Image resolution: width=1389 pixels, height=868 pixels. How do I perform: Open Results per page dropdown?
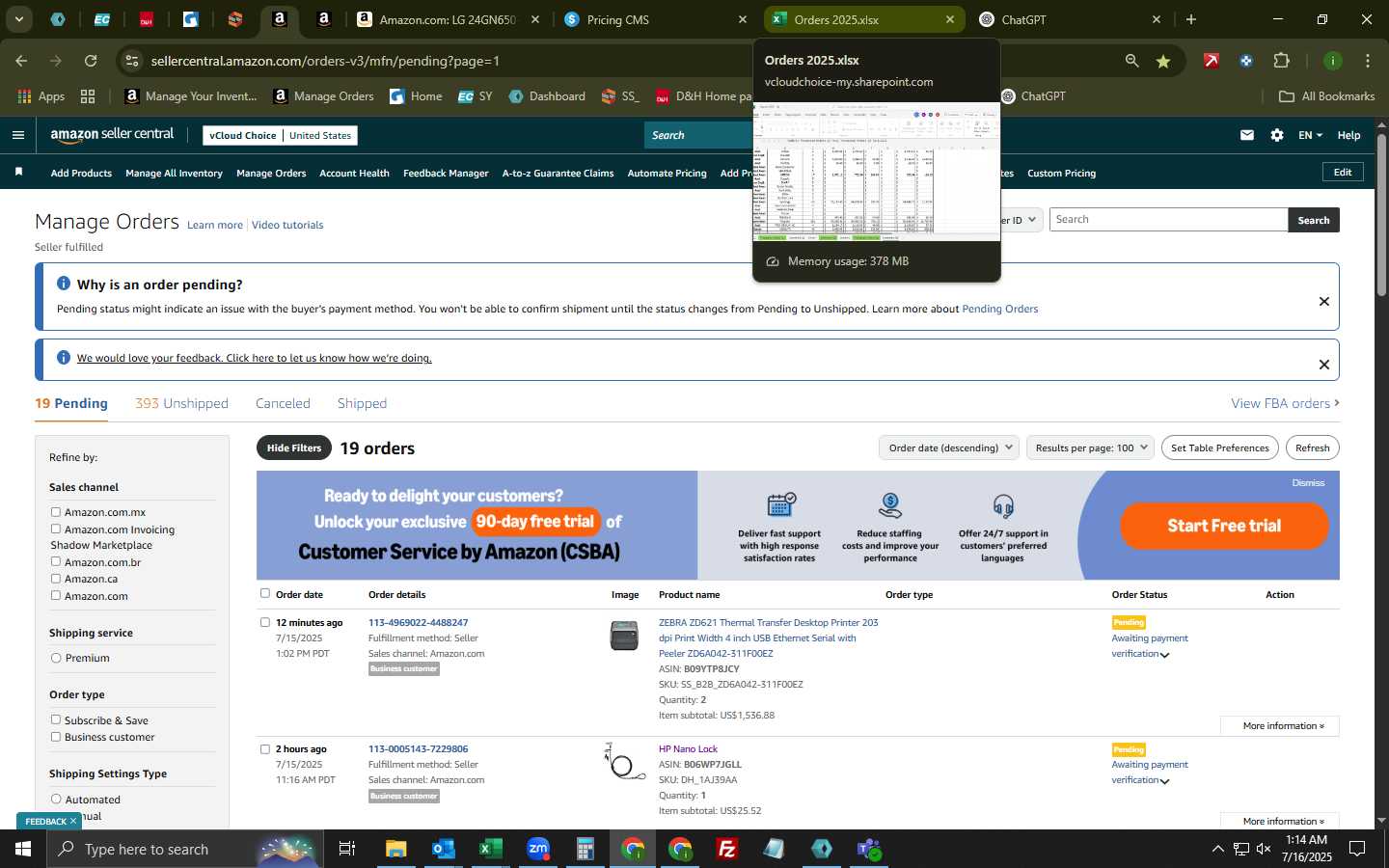tap(1090, 448)
